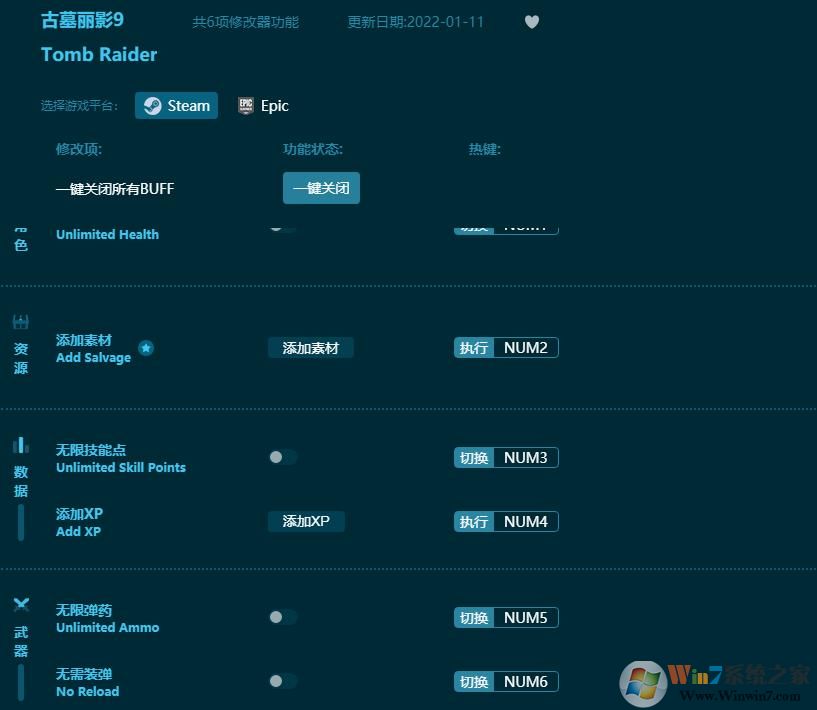Click the 古墓丽影9 game title
The height and width of the screenshot is (710, 817).
point(82,20)
